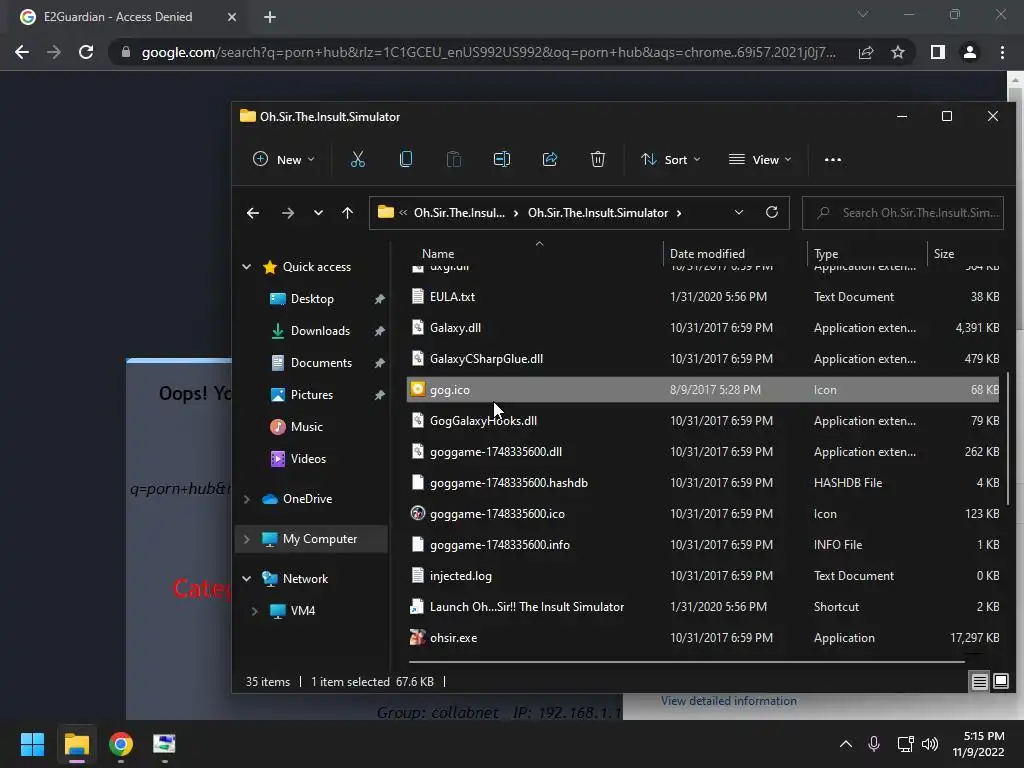Click the file list vertical scrollbar
Screen dimensions: 1024x768
pyautogui.click(x=1009, y=438)
